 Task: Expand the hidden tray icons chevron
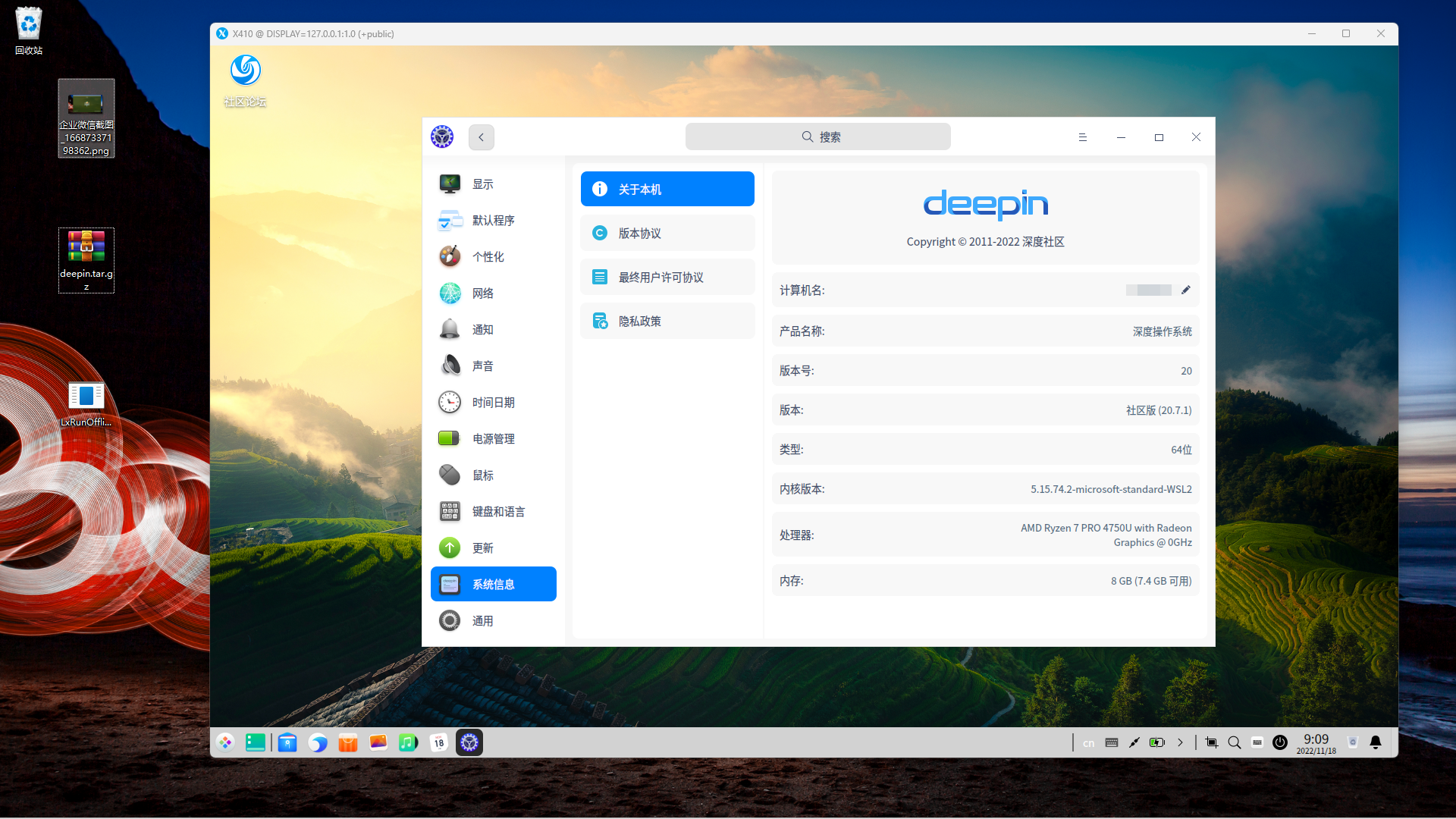1180,742
